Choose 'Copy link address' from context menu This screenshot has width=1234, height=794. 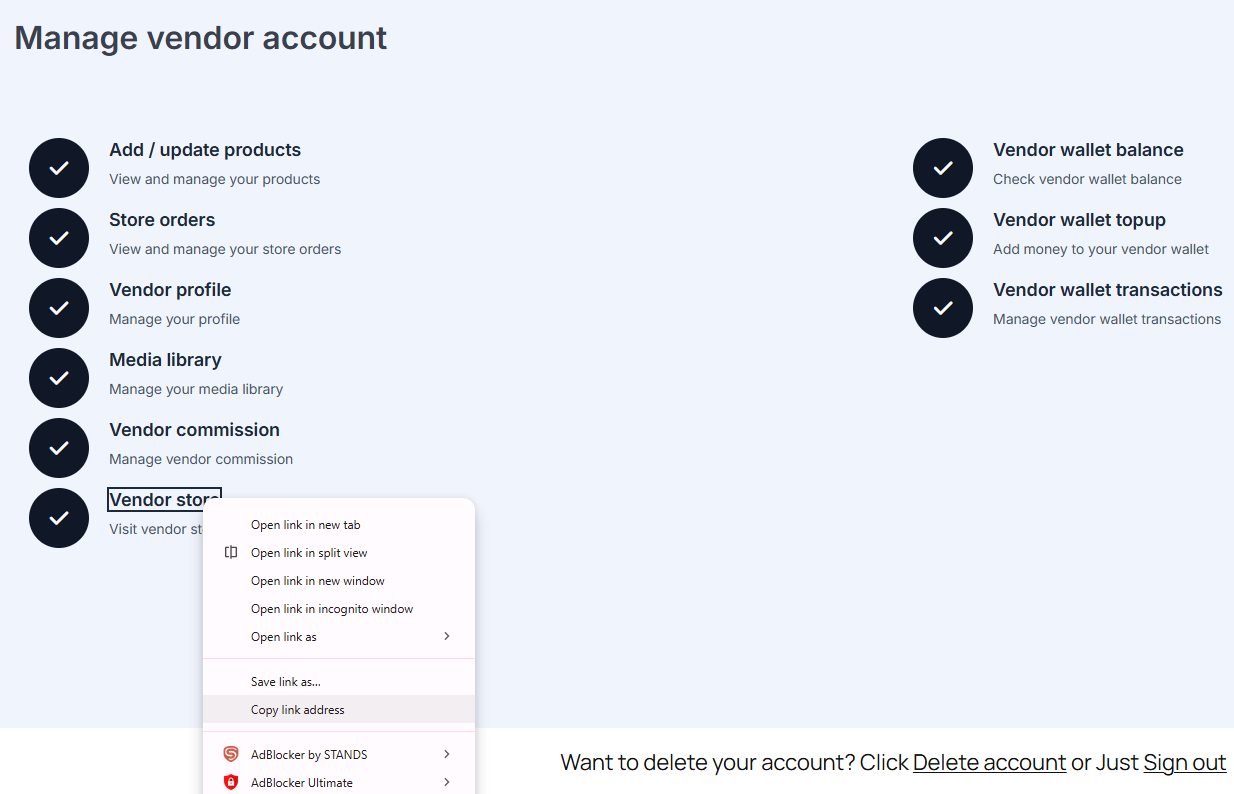[298, 710]
